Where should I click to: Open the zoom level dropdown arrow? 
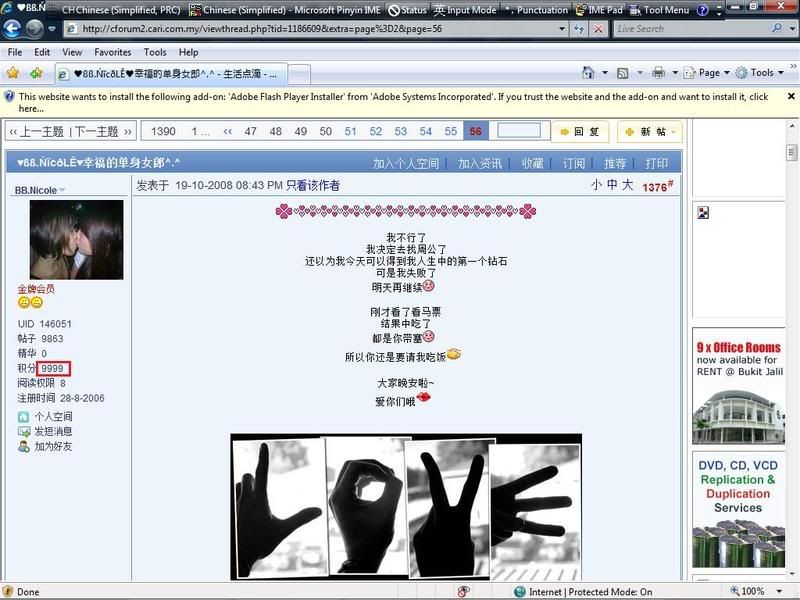(779, 591)
